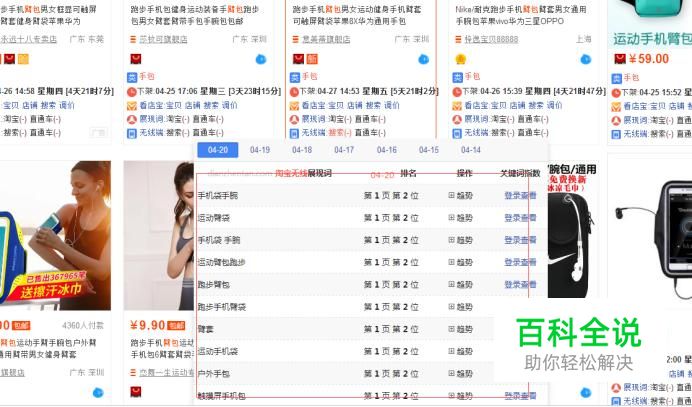Click the blue 无线端 phone icon in 莎拉可旗舰店 card
Viewport: 692px width, 407px height.
pos(132,133)
